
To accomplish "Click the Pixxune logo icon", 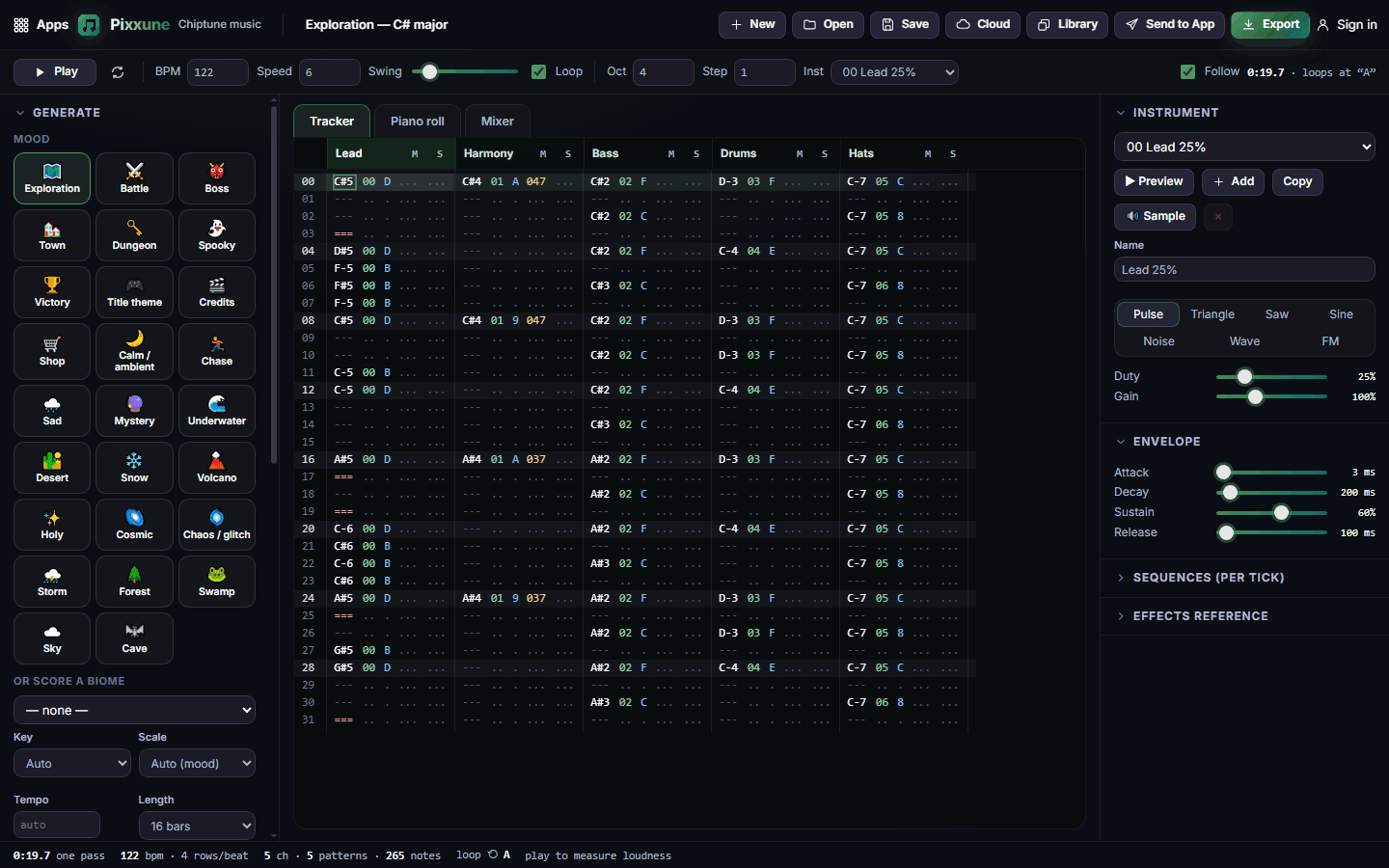I will [89, 25].
